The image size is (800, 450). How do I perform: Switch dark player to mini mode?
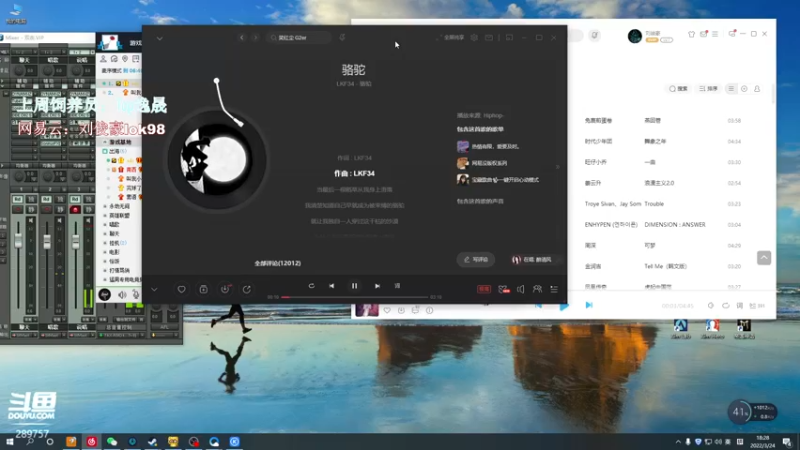click(x=509, y=38)
